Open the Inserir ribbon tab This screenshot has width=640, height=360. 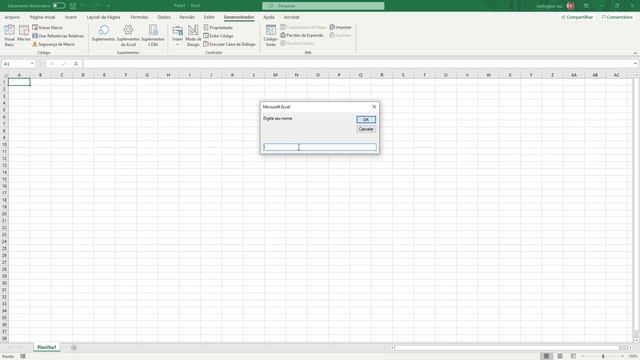coord(71,17)
